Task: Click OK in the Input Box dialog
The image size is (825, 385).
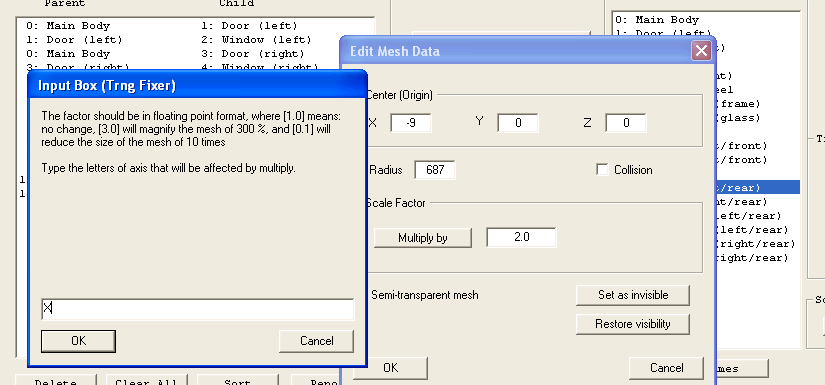Action: (78, 341)
